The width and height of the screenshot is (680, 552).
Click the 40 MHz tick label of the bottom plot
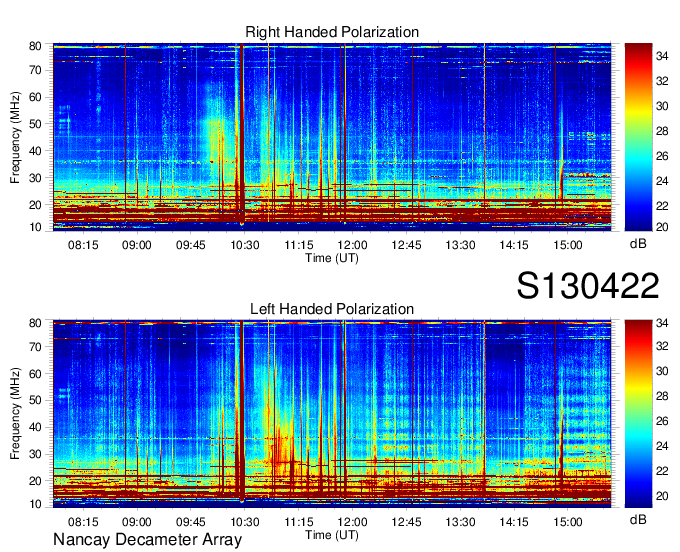[x=35, y=427]
